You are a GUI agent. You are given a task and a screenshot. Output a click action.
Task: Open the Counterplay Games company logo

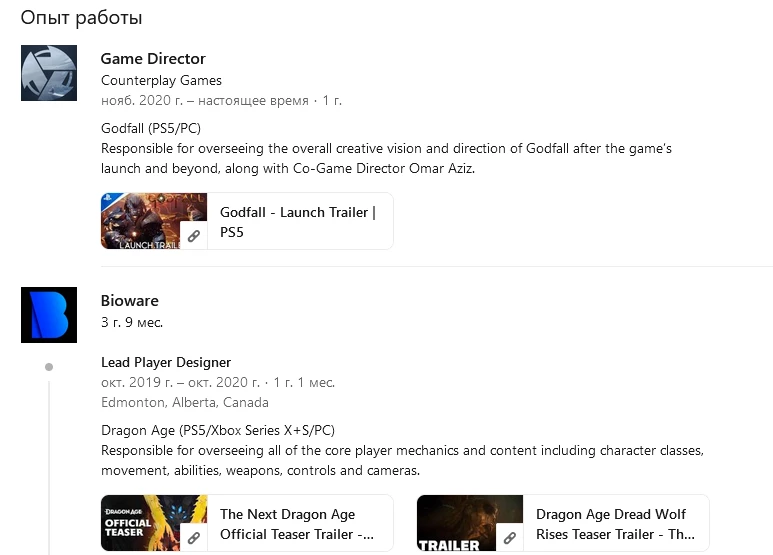pyautogui.click(x=49, y=73)
